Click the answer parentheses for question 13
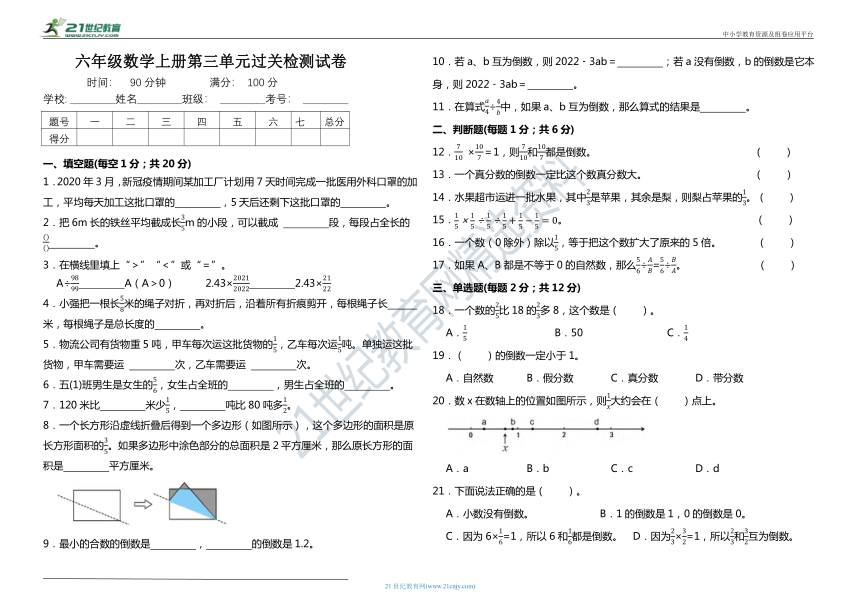 (x=773, y=174)
